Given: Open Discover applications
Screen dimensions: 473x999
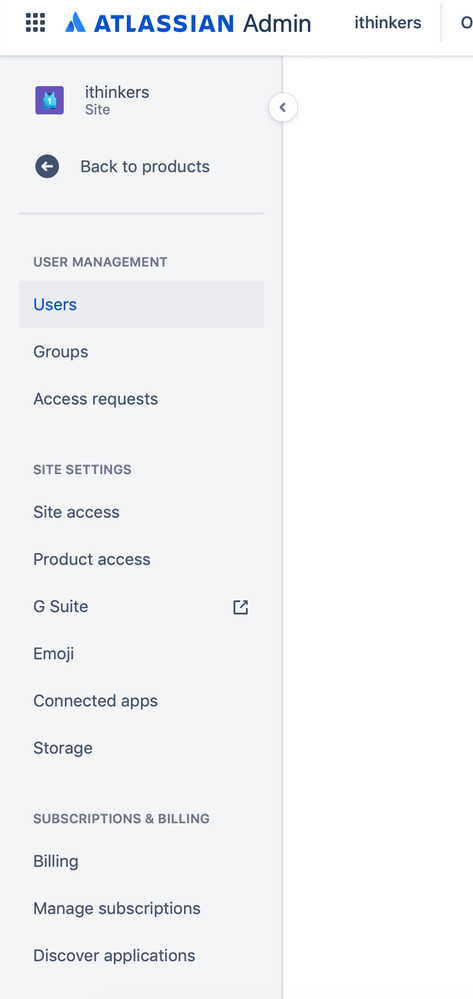Looking at the screenshot, I should (x=142, y=956).
